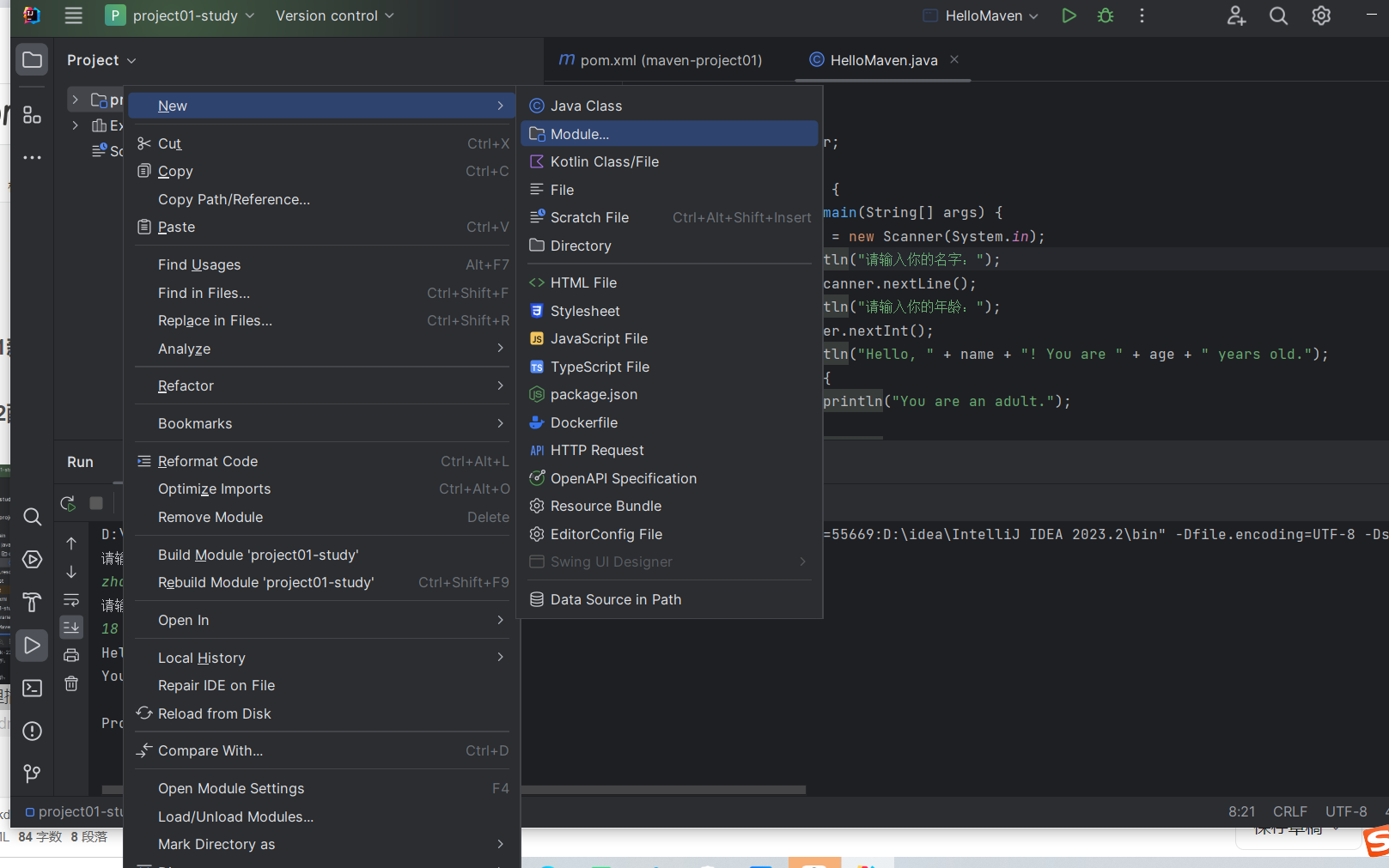Stop the running process in Run panel
The width and height of the screenshot is (1389, 868).
click(96, 503)
